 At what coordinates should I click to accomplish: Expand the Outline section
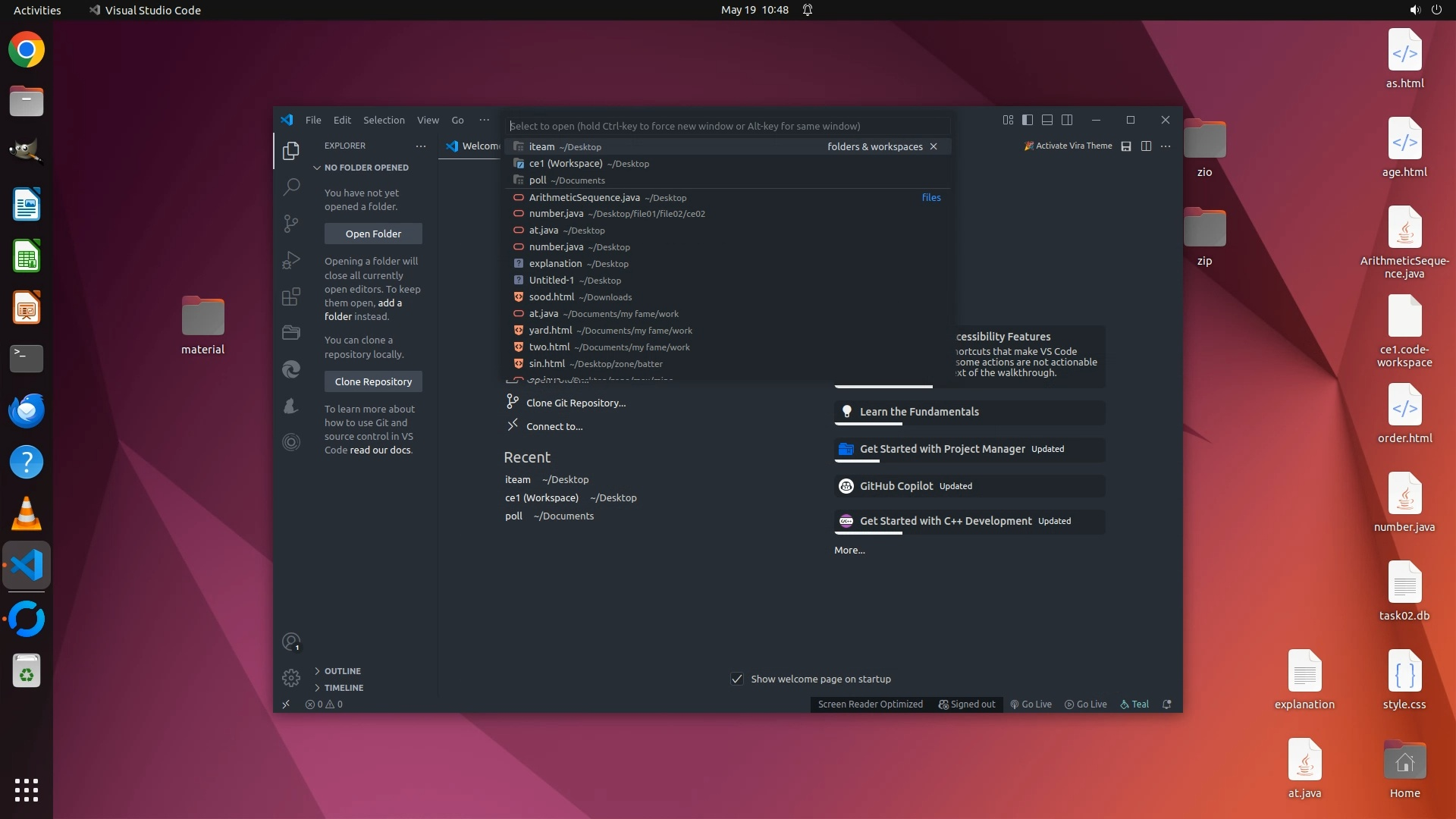click(x=343, y=671)
